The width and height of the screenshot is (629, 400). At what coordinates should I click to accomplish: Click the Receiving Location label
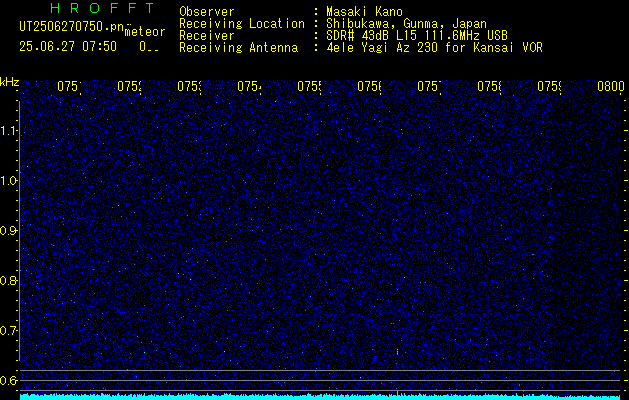[242, 24]
